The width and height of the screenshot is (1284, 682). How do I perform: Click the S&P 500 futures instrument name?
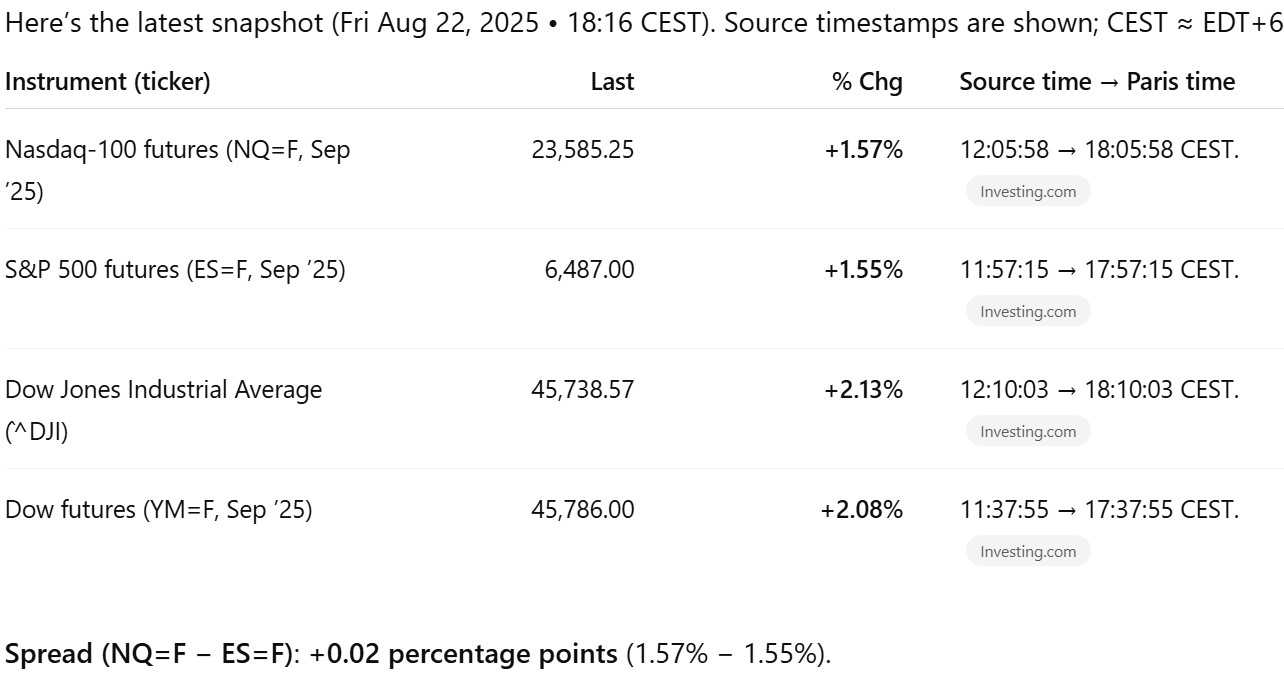pos(175,270)
